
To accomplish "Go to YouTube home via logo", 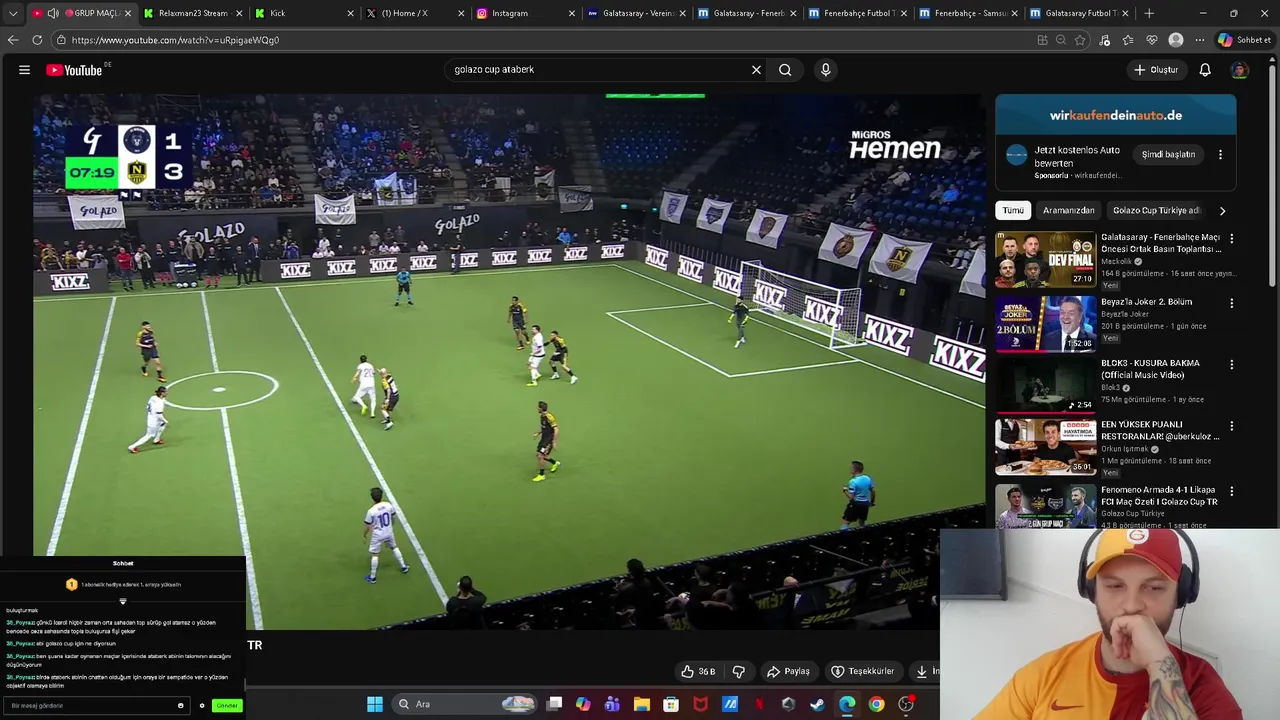I will tap(74, 70).
